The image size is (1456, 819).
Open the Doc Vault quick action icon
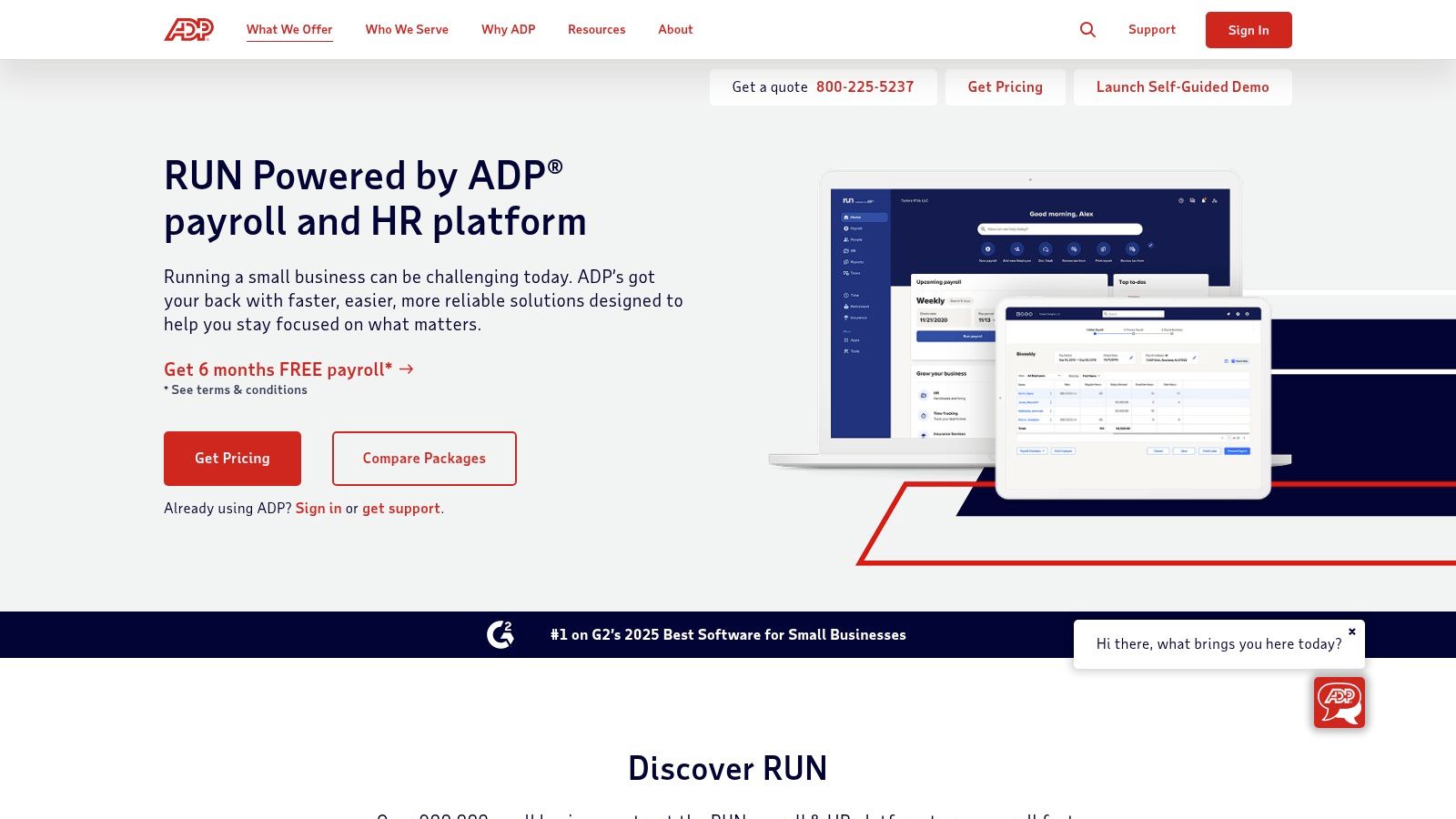1046,249
